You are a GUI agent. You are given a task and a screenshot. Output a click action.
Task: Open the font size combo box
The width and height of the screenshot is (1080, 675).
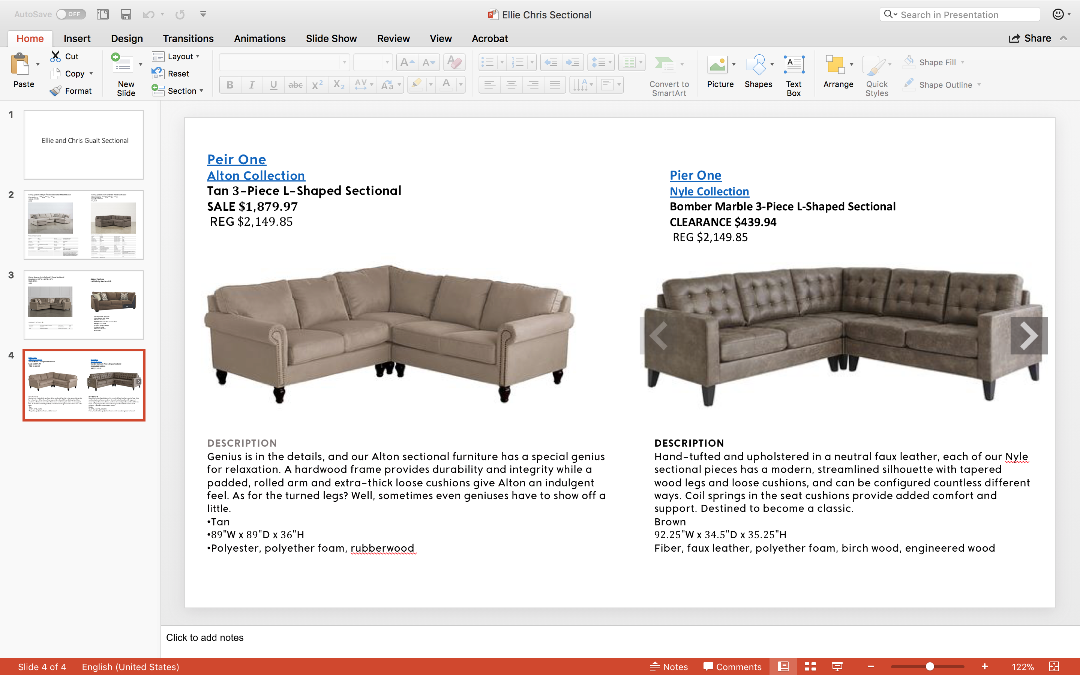[372, 62]
